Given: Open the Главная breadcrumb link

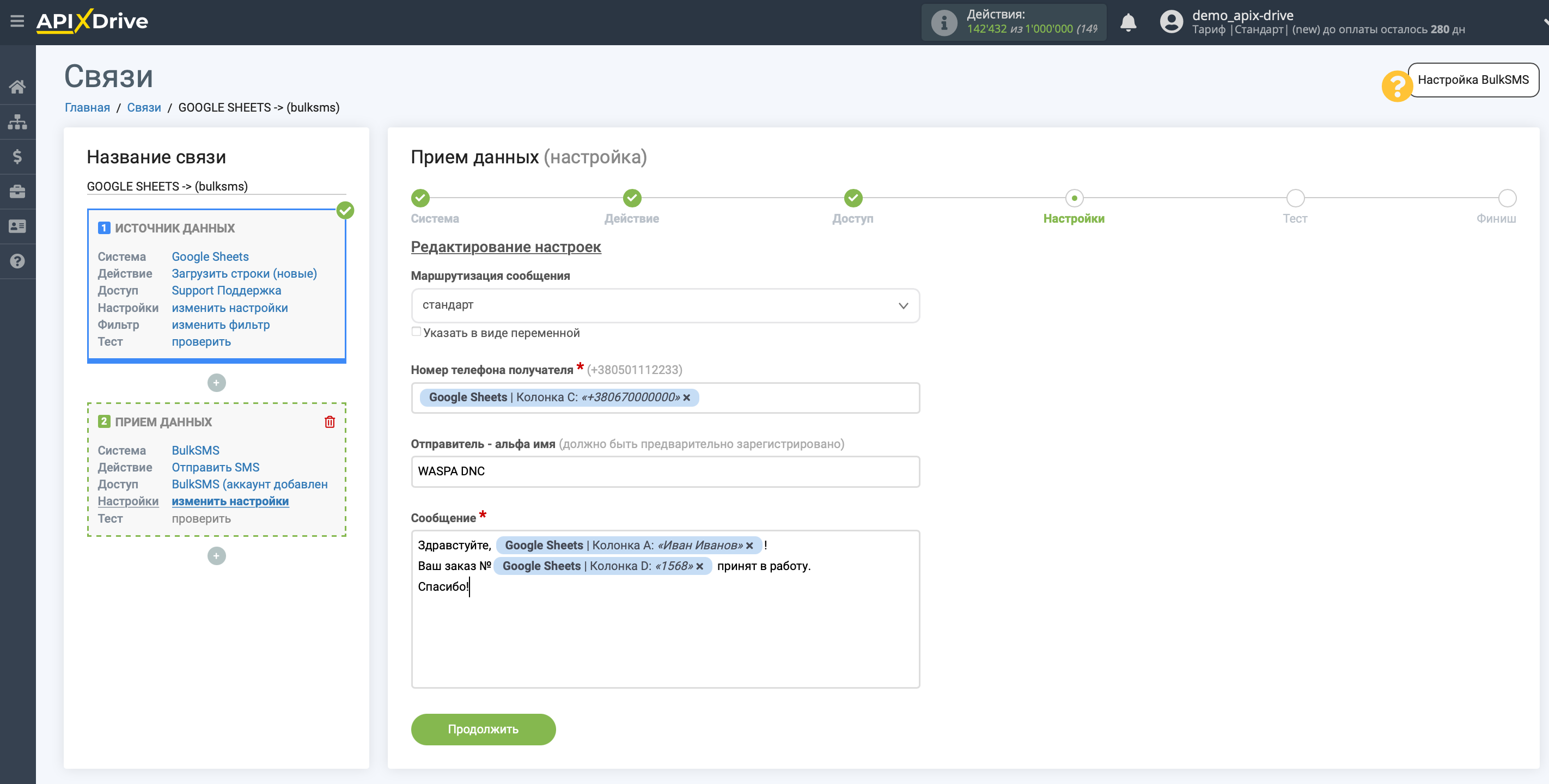Looking at the screenshot, I should click(x=87, y=108).
